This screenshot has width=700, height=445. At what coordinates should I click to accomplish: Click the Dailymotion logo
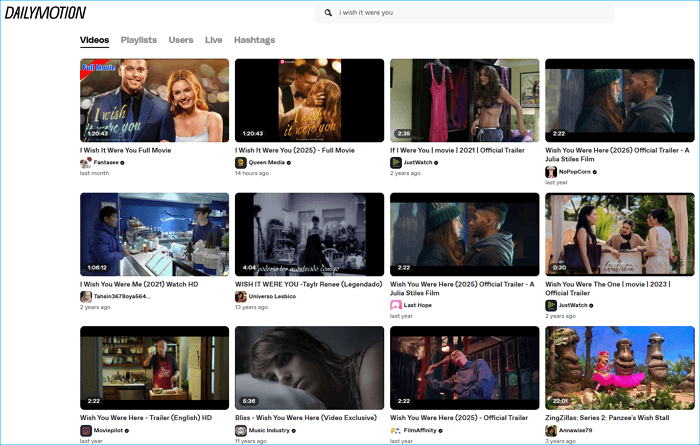[x=45, y=13]
